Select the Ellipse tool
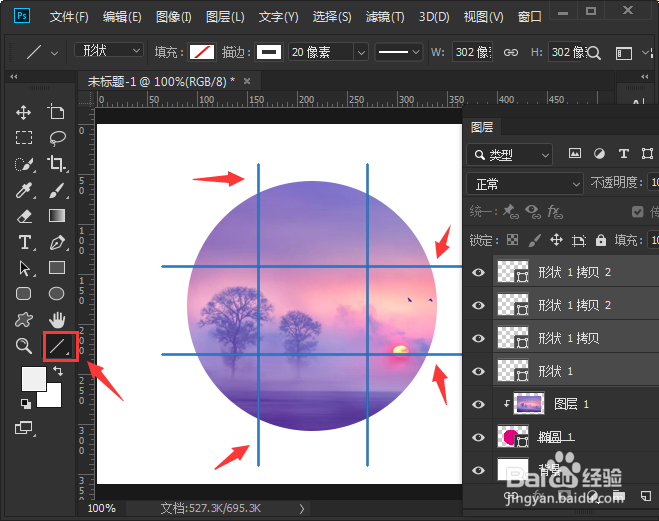The height and width of the screenshot is (521, 659). click(x=56, y=293)
